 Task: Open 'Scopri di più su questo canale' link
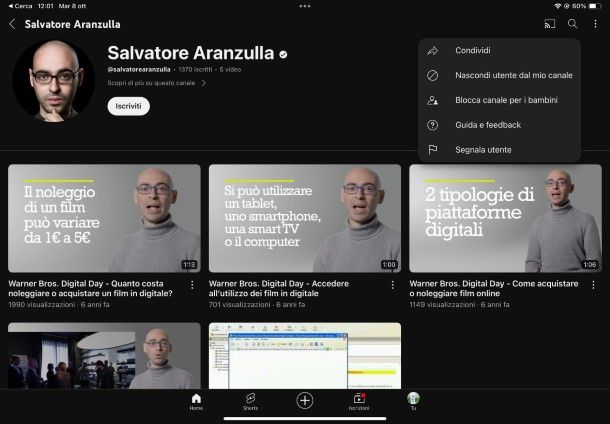(151, 83)
